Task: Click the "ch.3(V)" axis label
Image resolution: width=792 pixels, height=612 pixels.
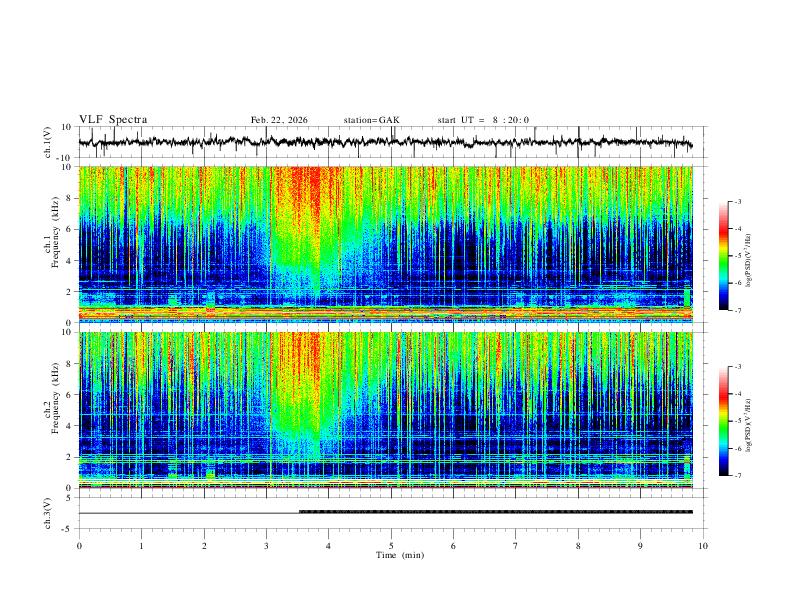Action: click(x=47, y=513)
